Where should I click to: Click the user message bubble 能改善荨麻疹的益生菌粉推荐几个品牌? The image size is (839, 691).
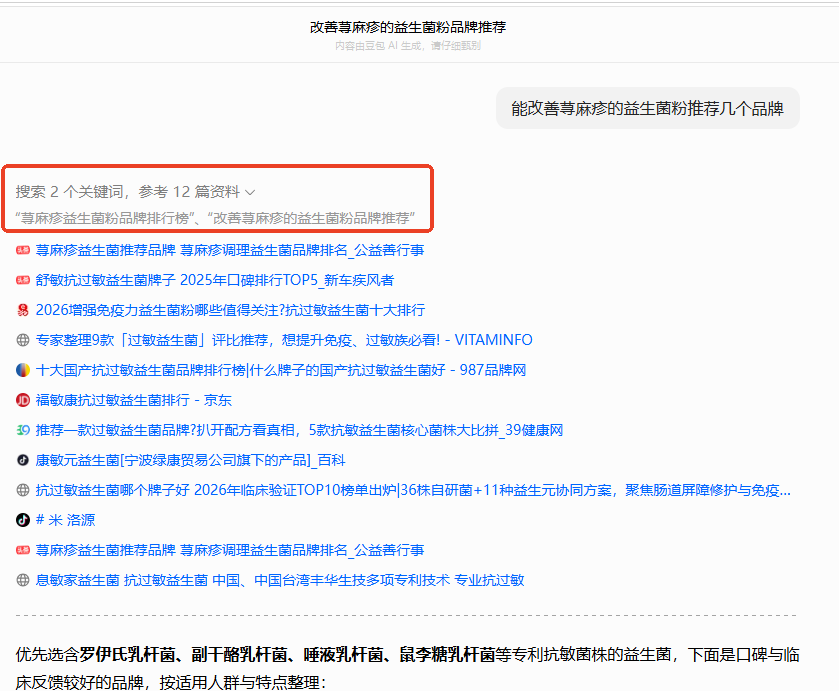[647, 108]
